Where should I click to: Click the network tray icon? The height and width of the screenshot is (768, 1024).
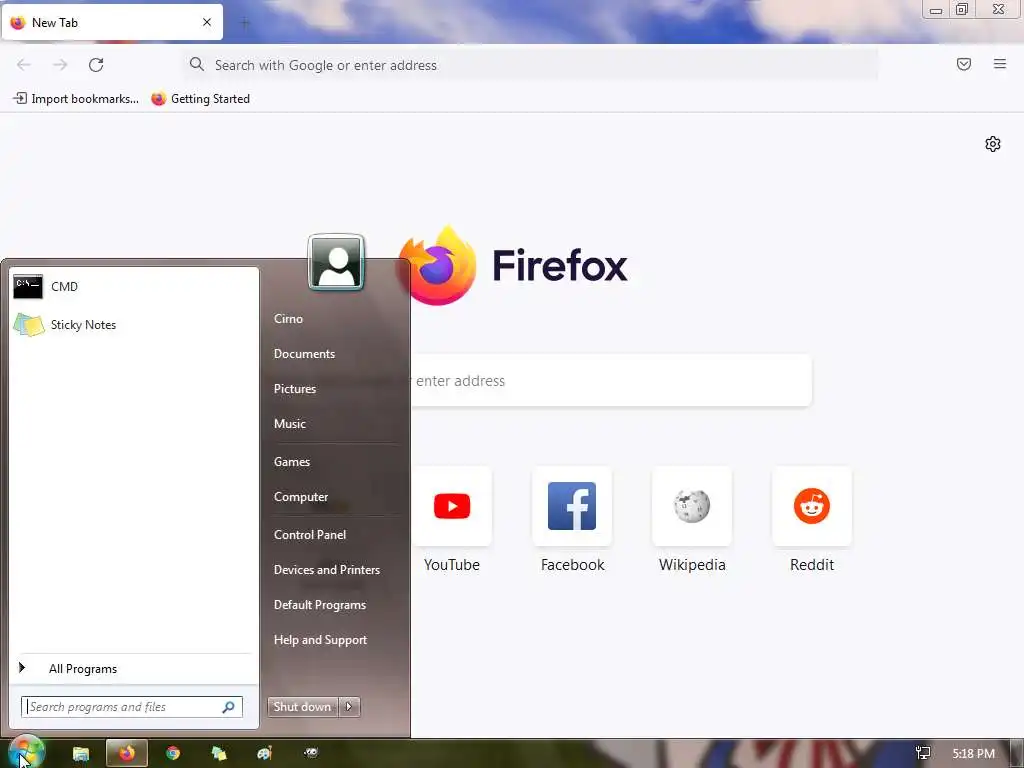click(923, 754)
